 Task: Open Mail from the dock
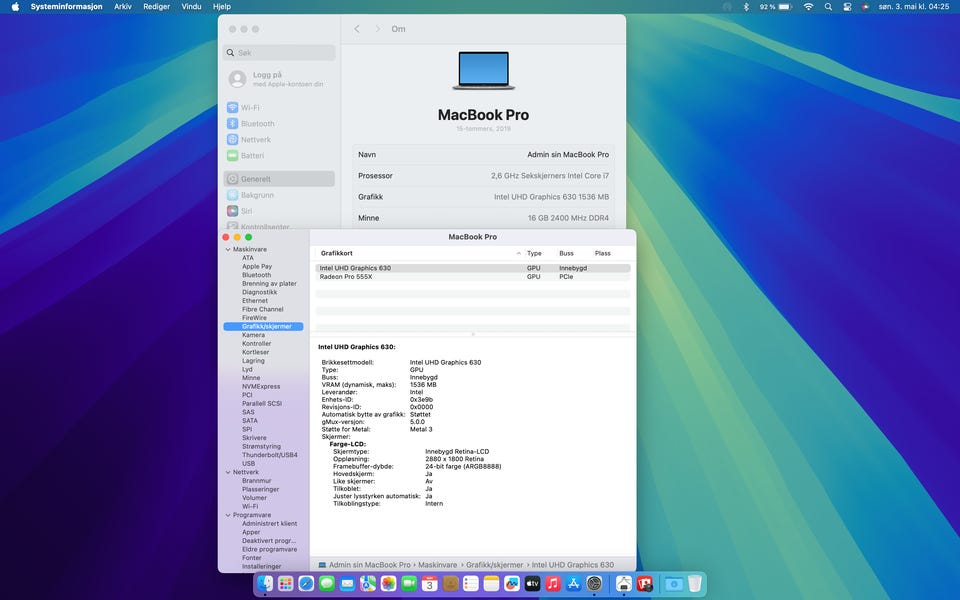[x=347, y=583]
